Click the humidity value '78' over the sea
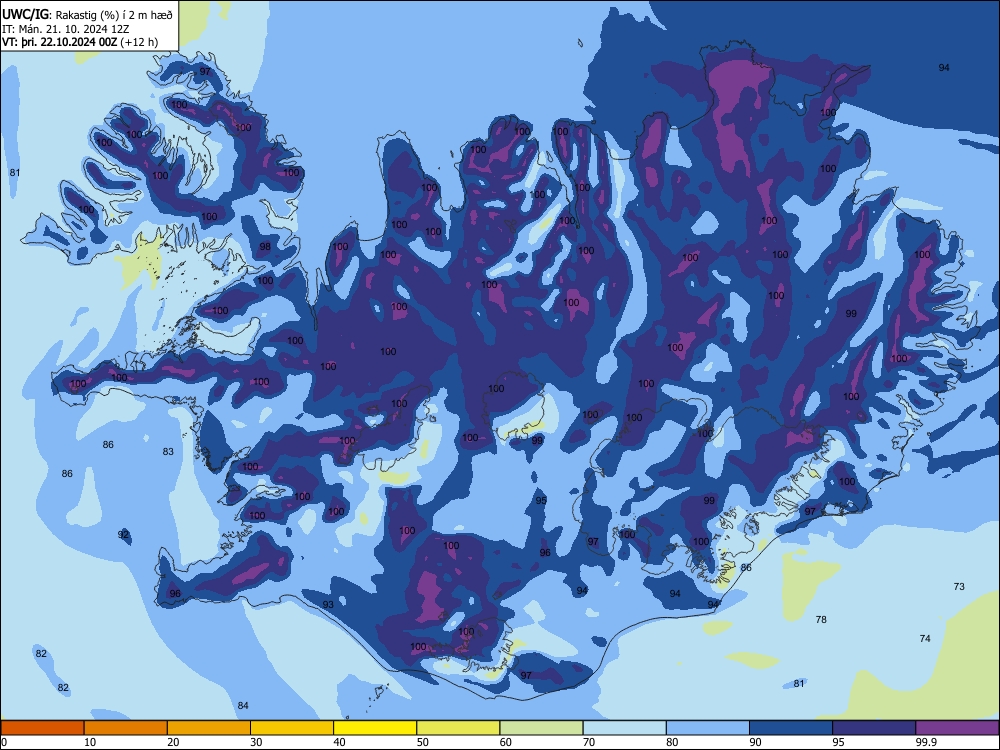 [821, 619]
